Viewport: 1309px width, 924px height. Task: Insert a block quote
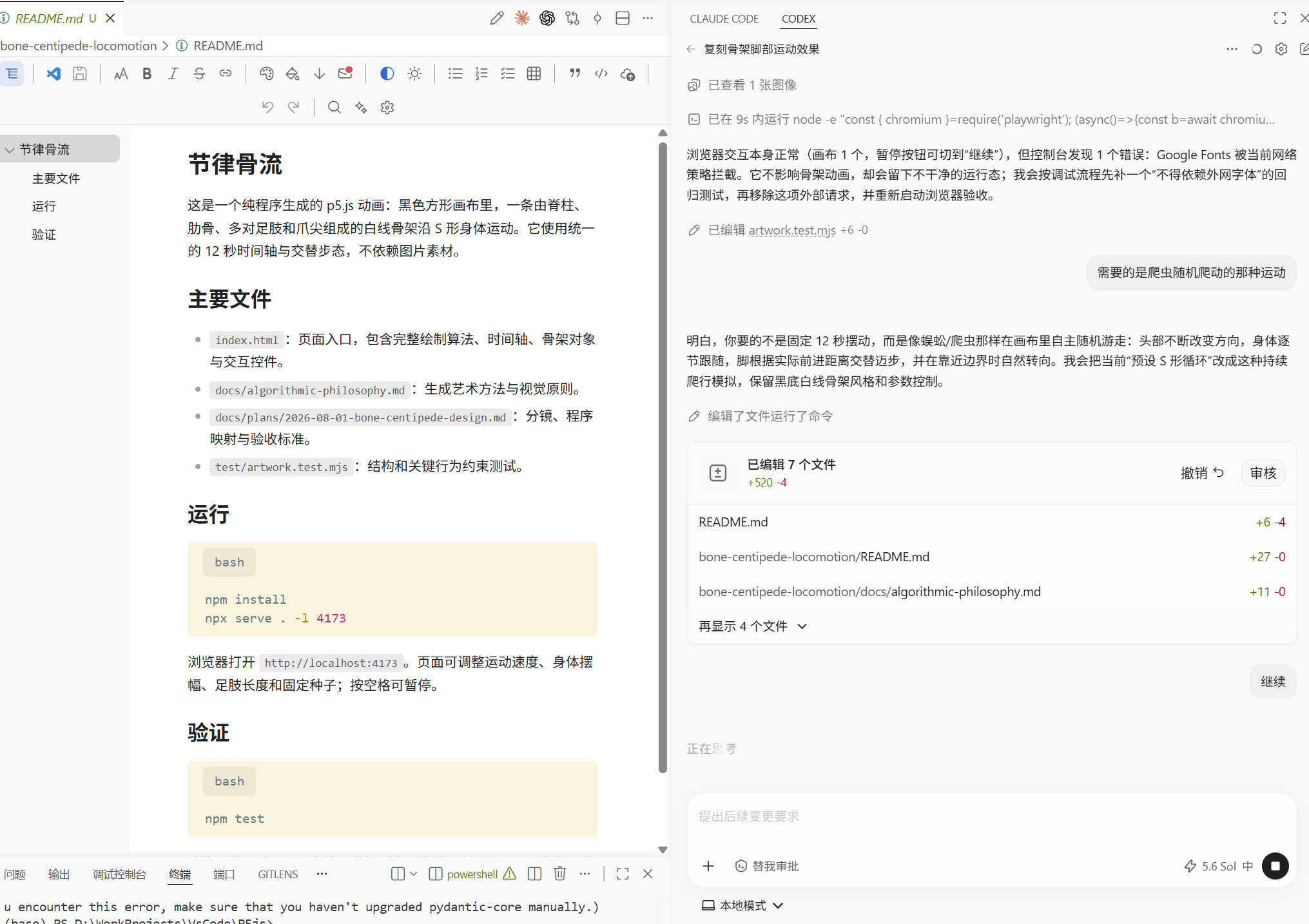coord(575,73)
